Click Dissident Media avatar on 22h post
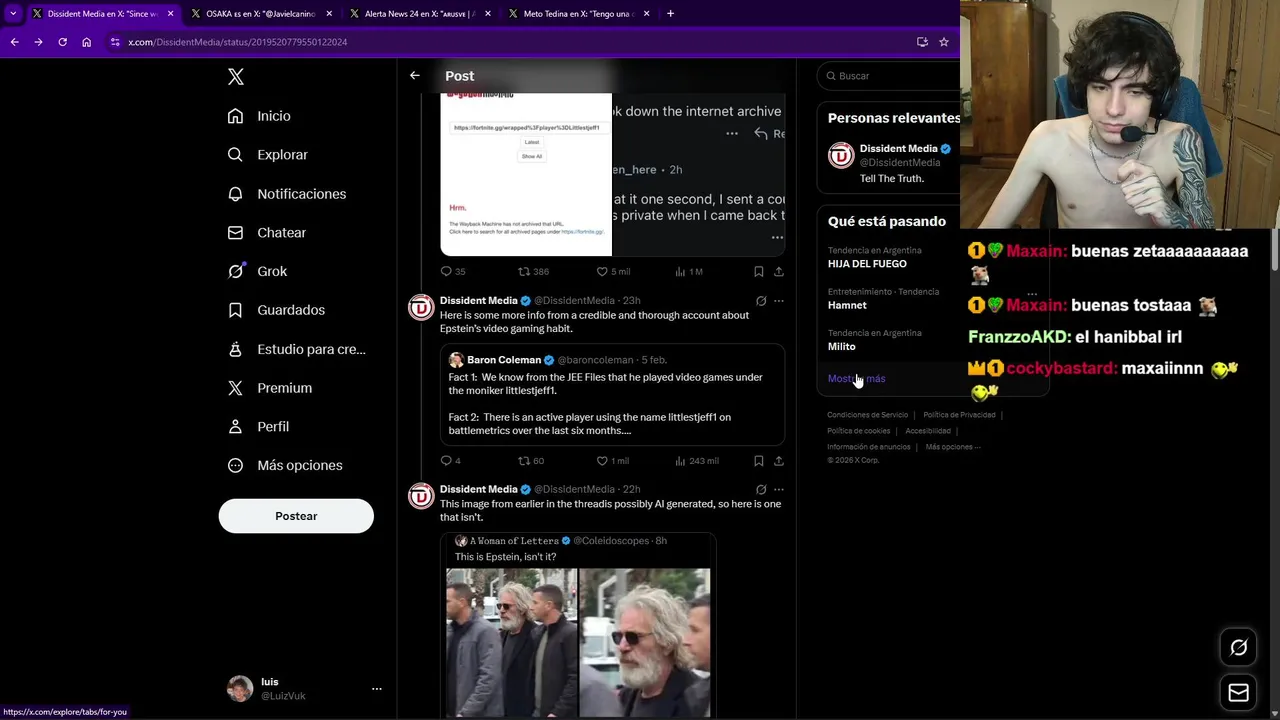Viewport: 1280px width, 720px height. click(421, 496)
